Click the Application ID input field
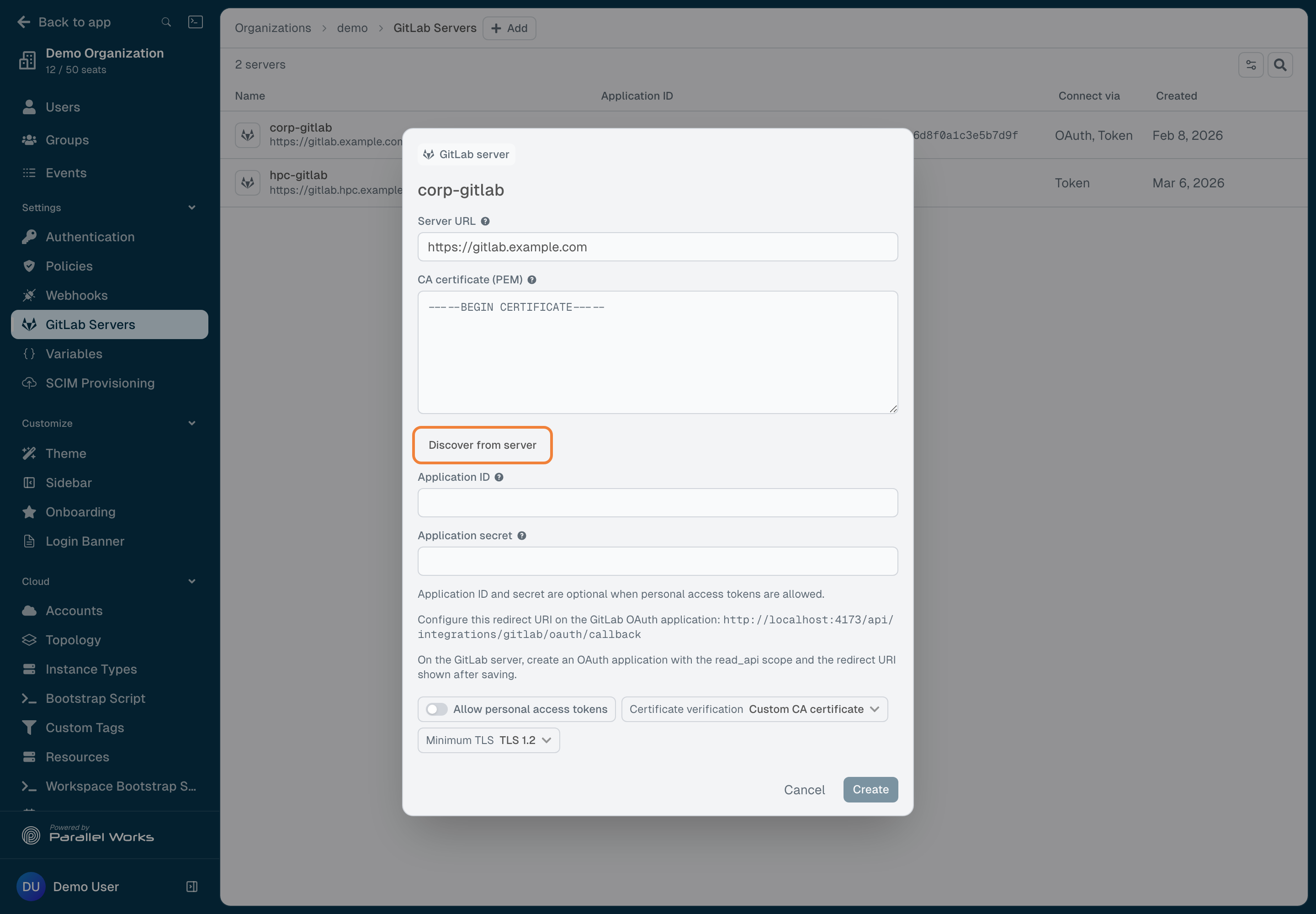 [x=658, y=503]
